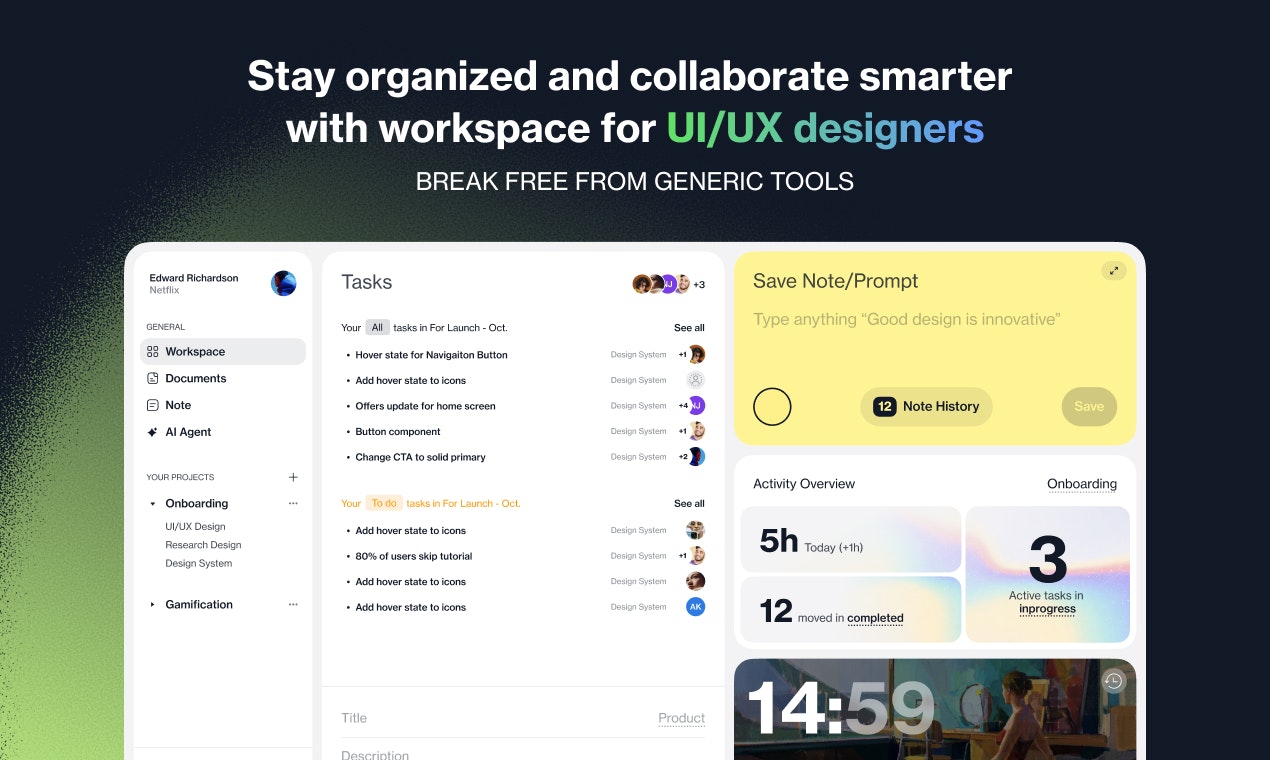Add a new project with plus icon
1270x760 pixels.
[x=293, y=477]
